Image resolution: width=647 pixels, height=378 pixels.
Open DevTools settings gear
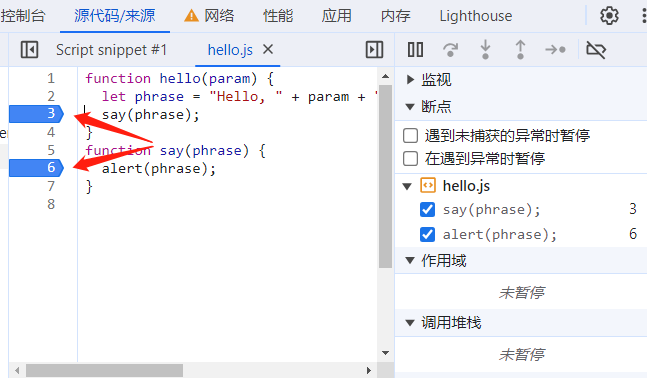pyautogui.click(x=609, y=16)
